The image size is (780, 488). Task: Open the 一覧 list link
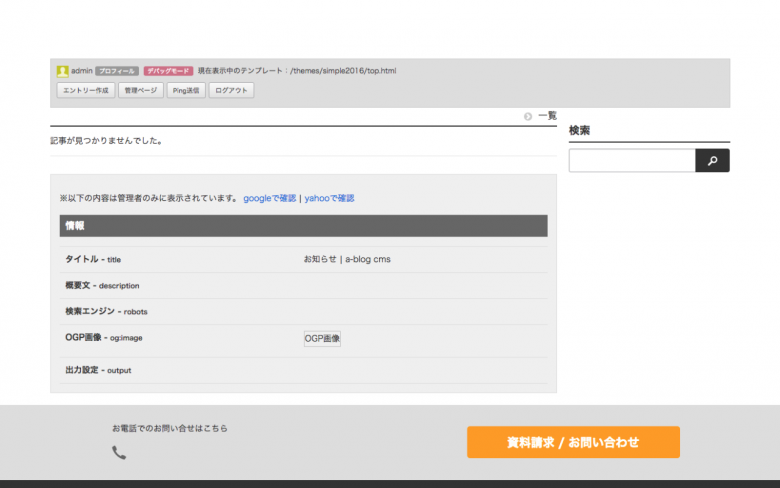click(x=547, y=116)
